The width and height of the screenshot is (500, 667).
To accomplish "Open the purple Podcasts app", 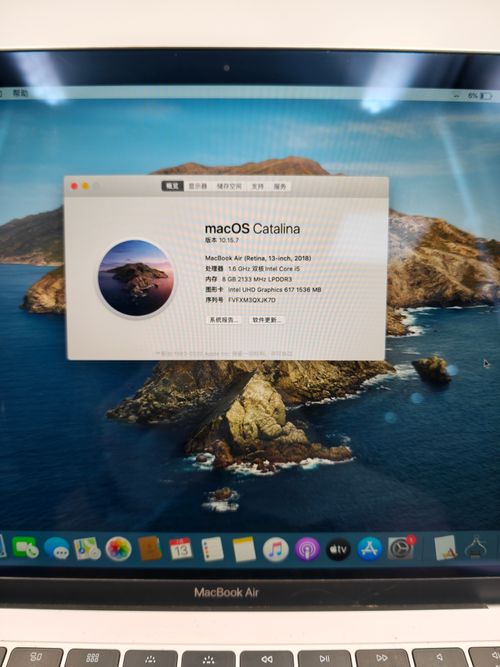I will tap(307, 549).
